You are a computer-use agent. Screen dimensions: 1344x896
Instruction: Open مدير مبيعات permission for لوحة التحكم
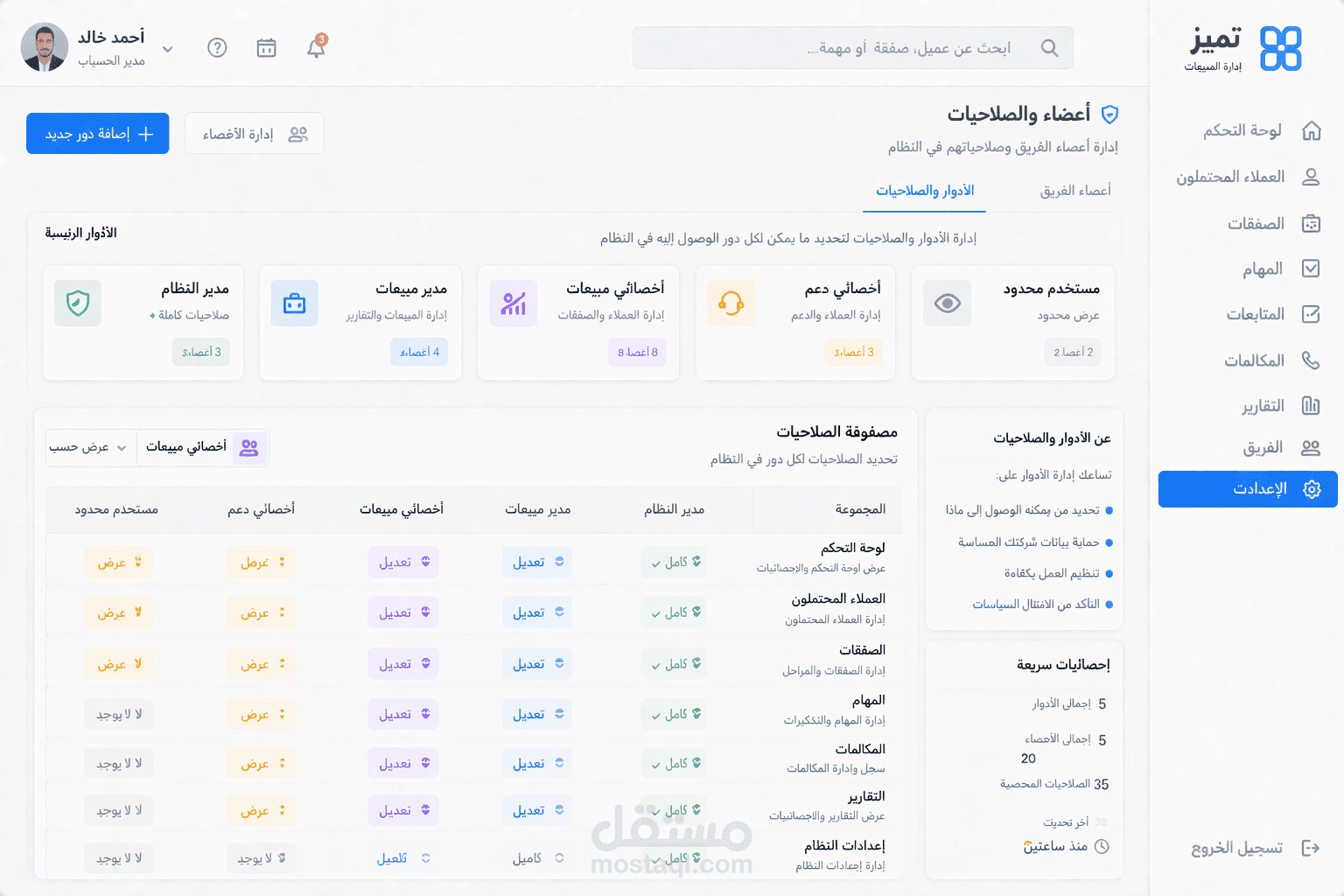pos(537,562)
